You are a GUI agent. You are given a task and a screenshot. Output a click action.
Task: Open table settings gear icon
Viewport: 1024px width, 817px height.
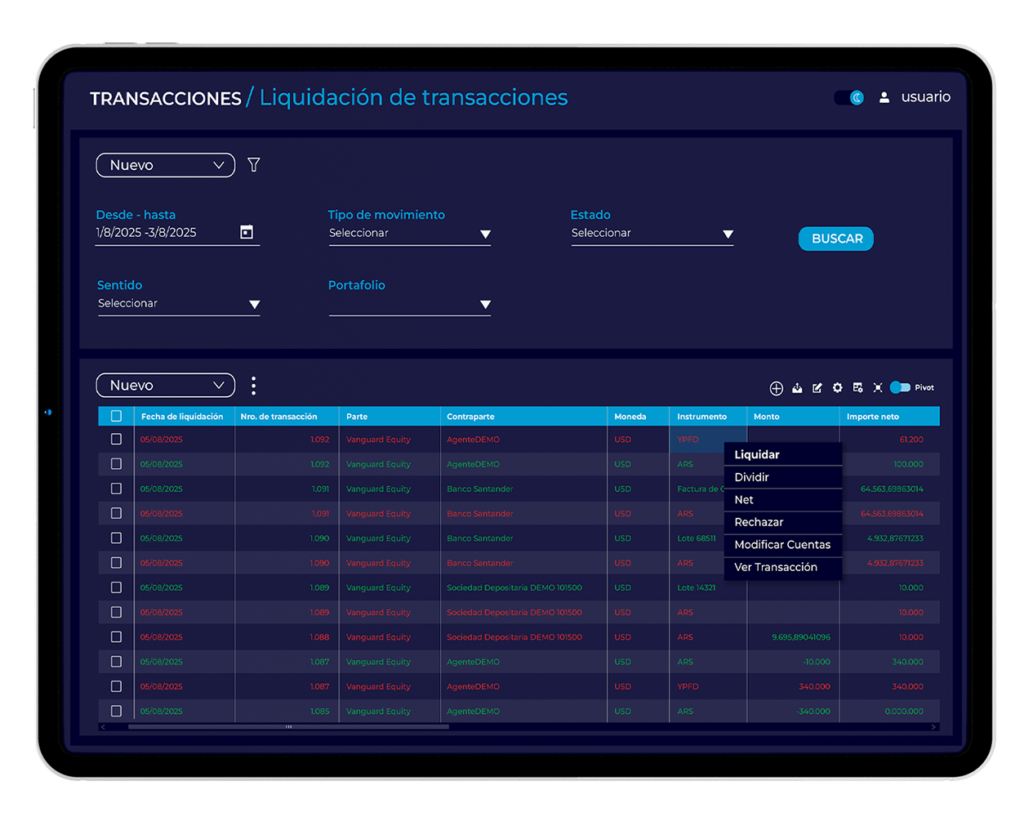(x=837, y=388)
